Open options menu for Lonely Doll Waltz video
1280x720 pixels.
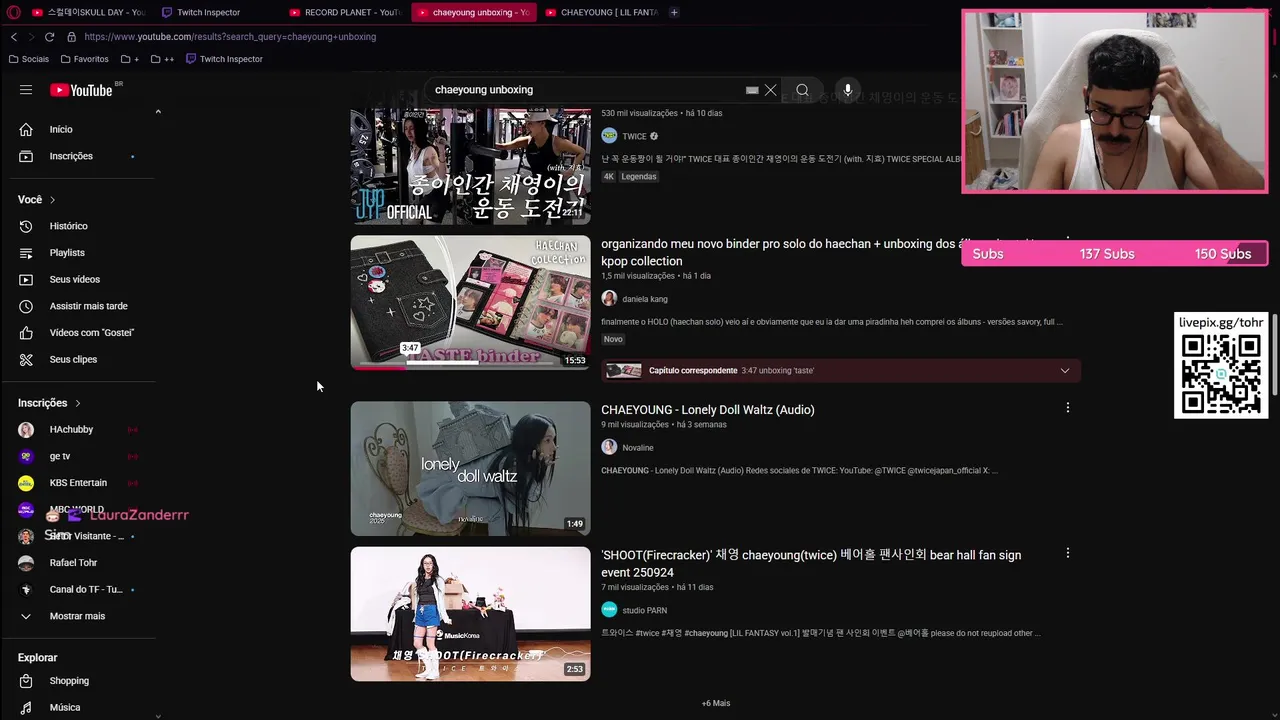click(x=1067, y=408)
